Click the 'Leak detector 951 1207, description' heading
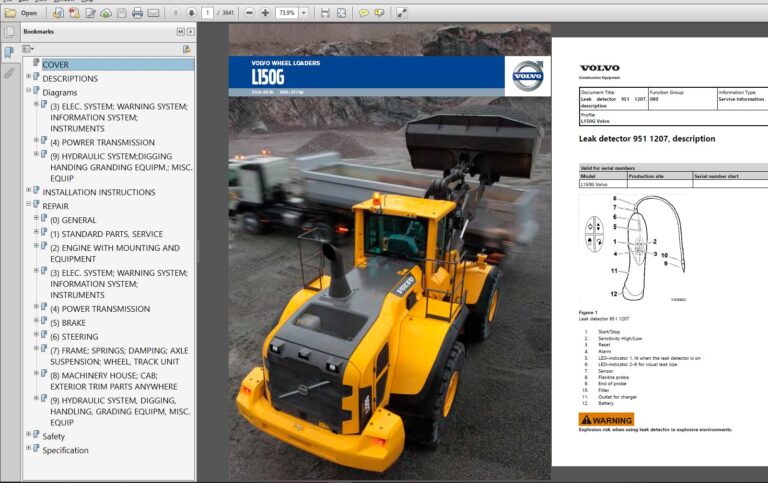The width and height of the screenshot is (768, 483). tap(647, 139)
